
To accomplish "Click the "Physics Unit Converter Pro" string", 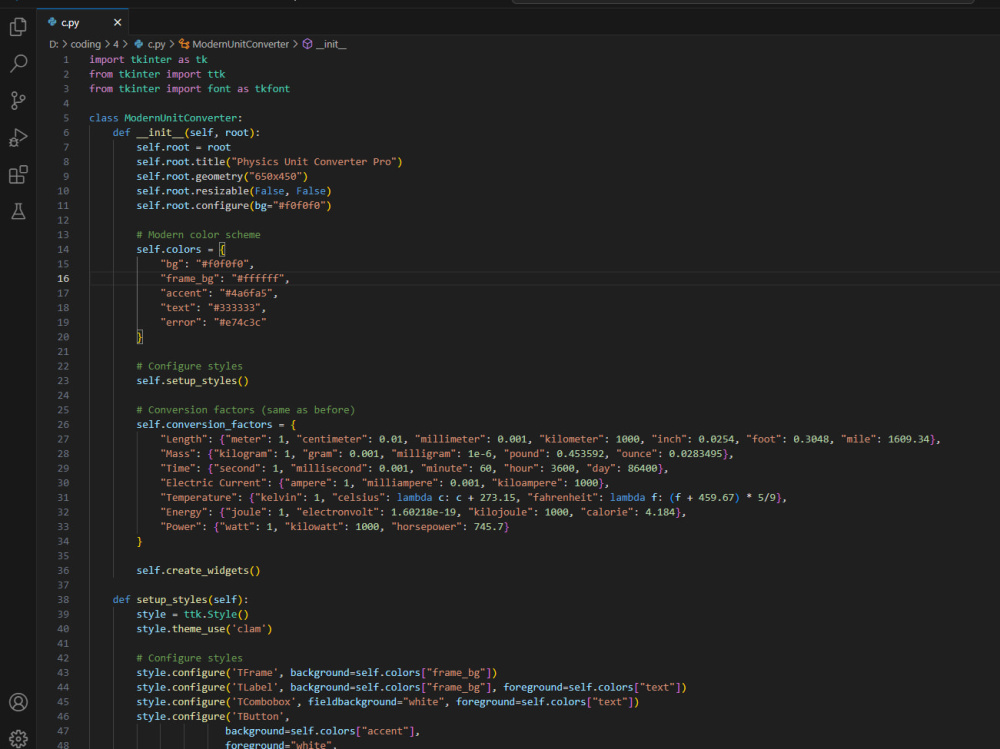I will tap(314, 161).
